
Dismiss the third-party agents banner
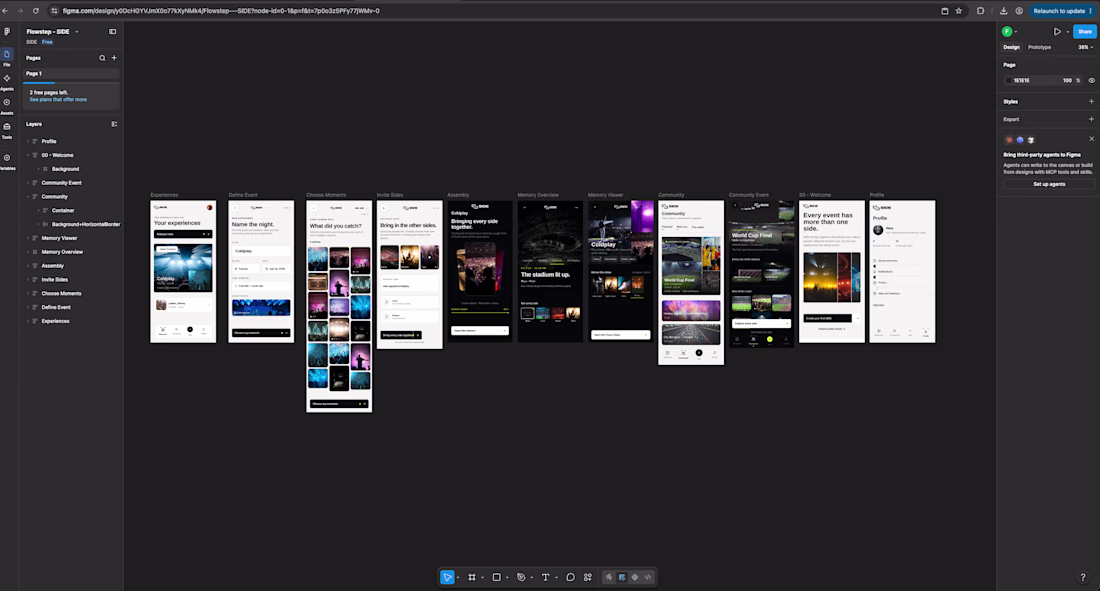1092,139
